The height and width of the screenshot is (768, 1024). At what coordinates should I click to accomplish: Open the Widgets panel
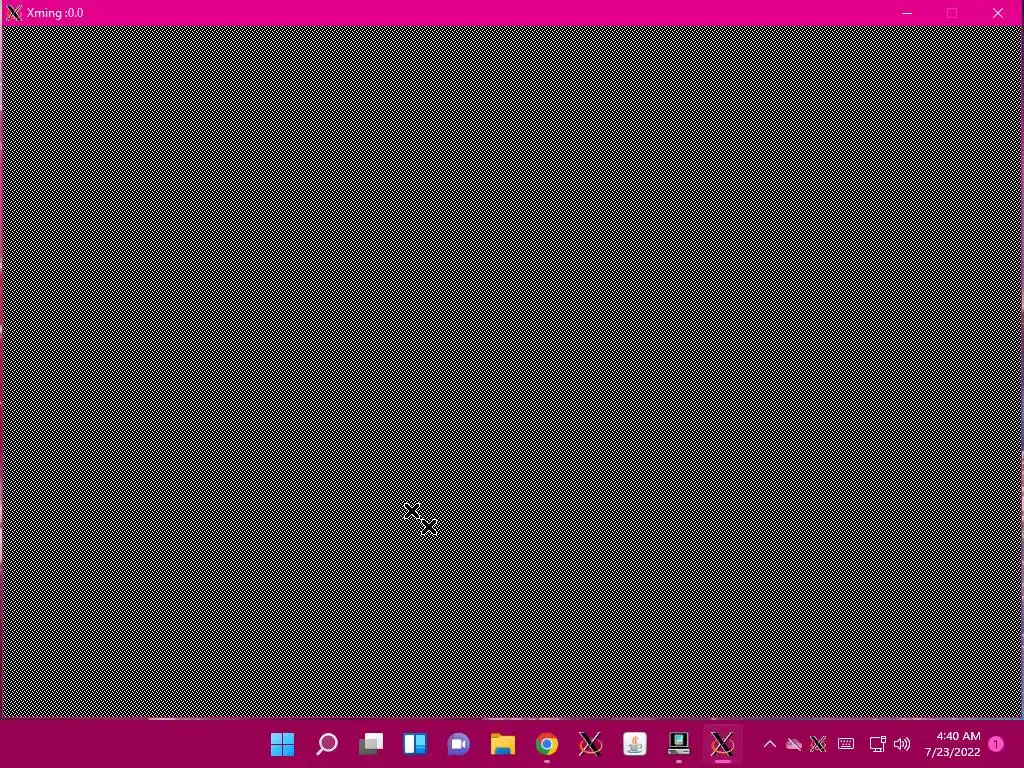415,744
